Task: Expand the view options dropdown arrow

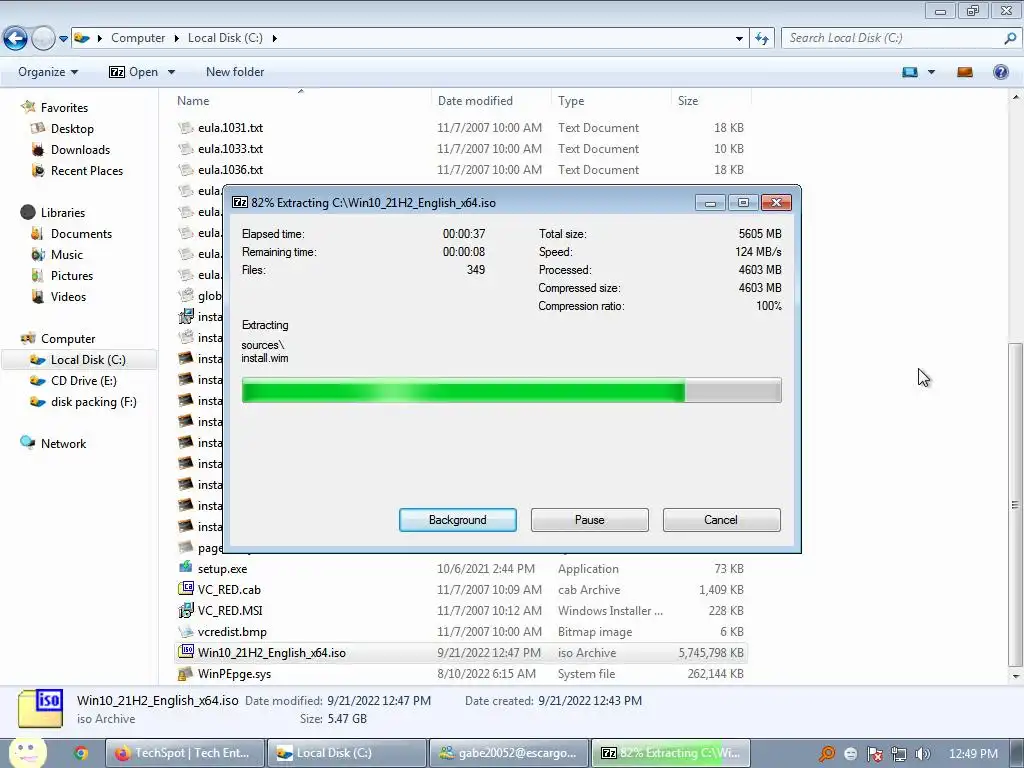Action: pos(931,72)
